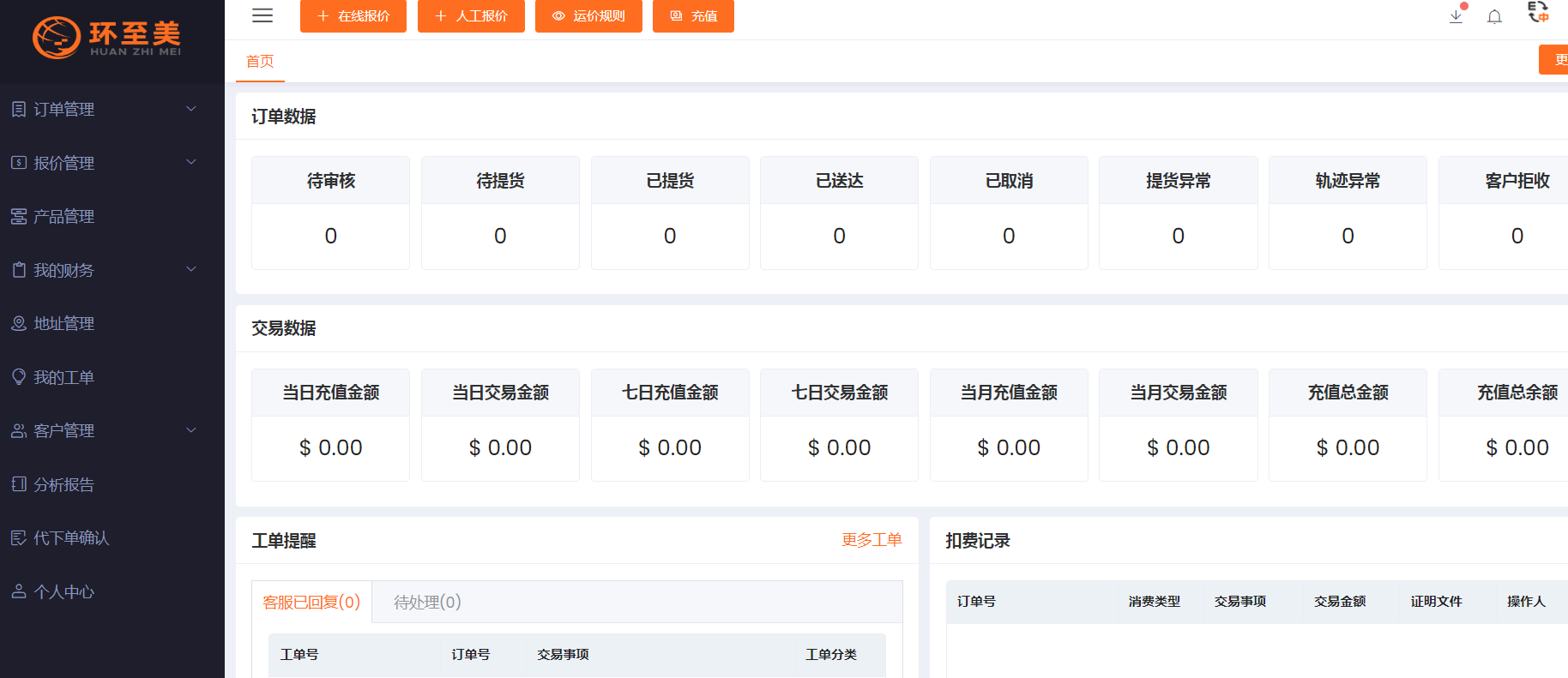Open the 更多工单 link
1568x678 pixels.
(x=871, y=540)
